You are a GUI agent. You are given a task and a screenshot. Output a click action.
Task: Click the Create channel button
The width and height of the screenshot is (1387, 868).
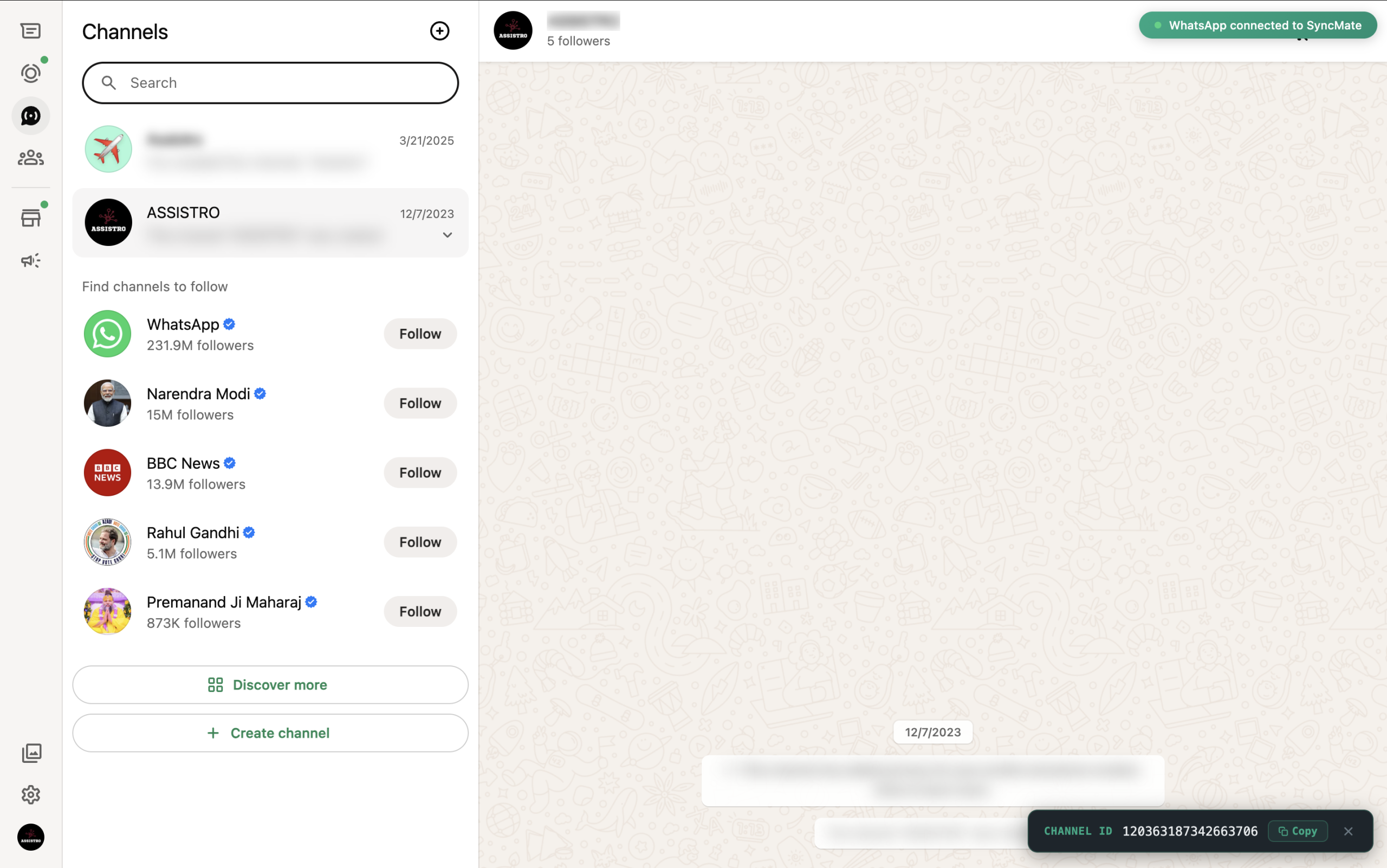(270, 733)
